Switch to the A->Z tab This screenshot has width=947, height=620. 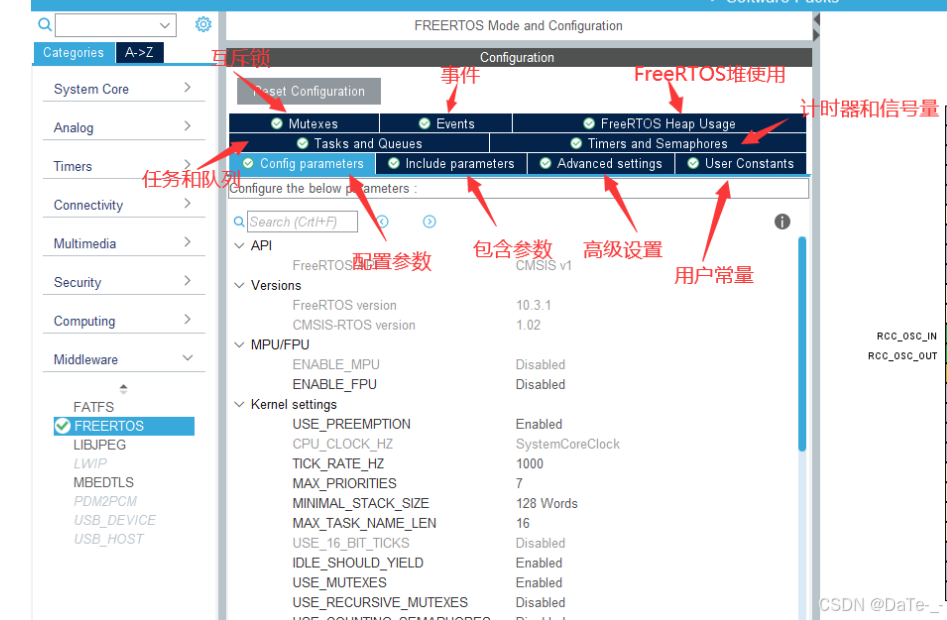[x=139, y=53]
